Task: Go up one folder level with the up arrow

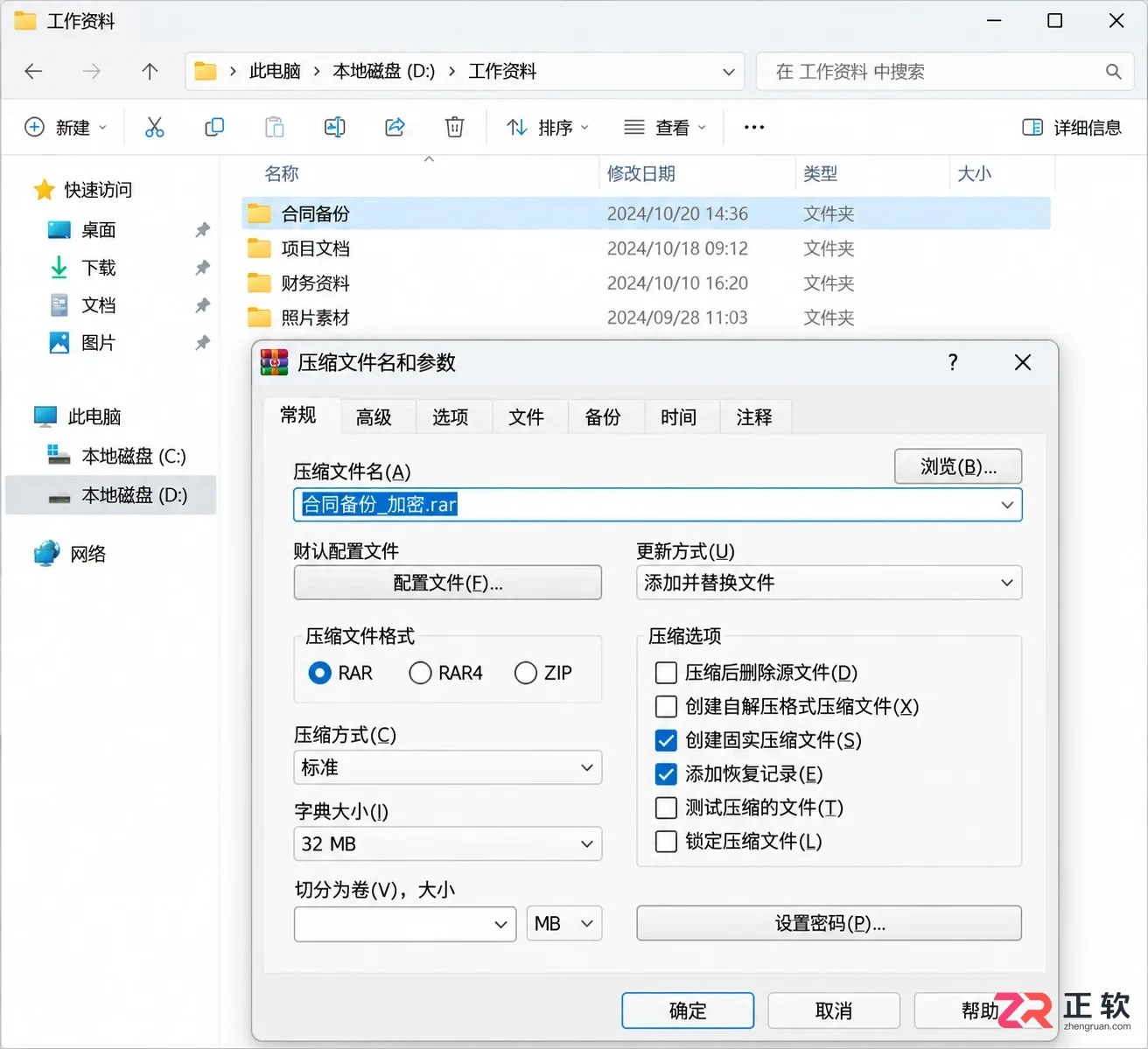Action: tap(150, 72)
